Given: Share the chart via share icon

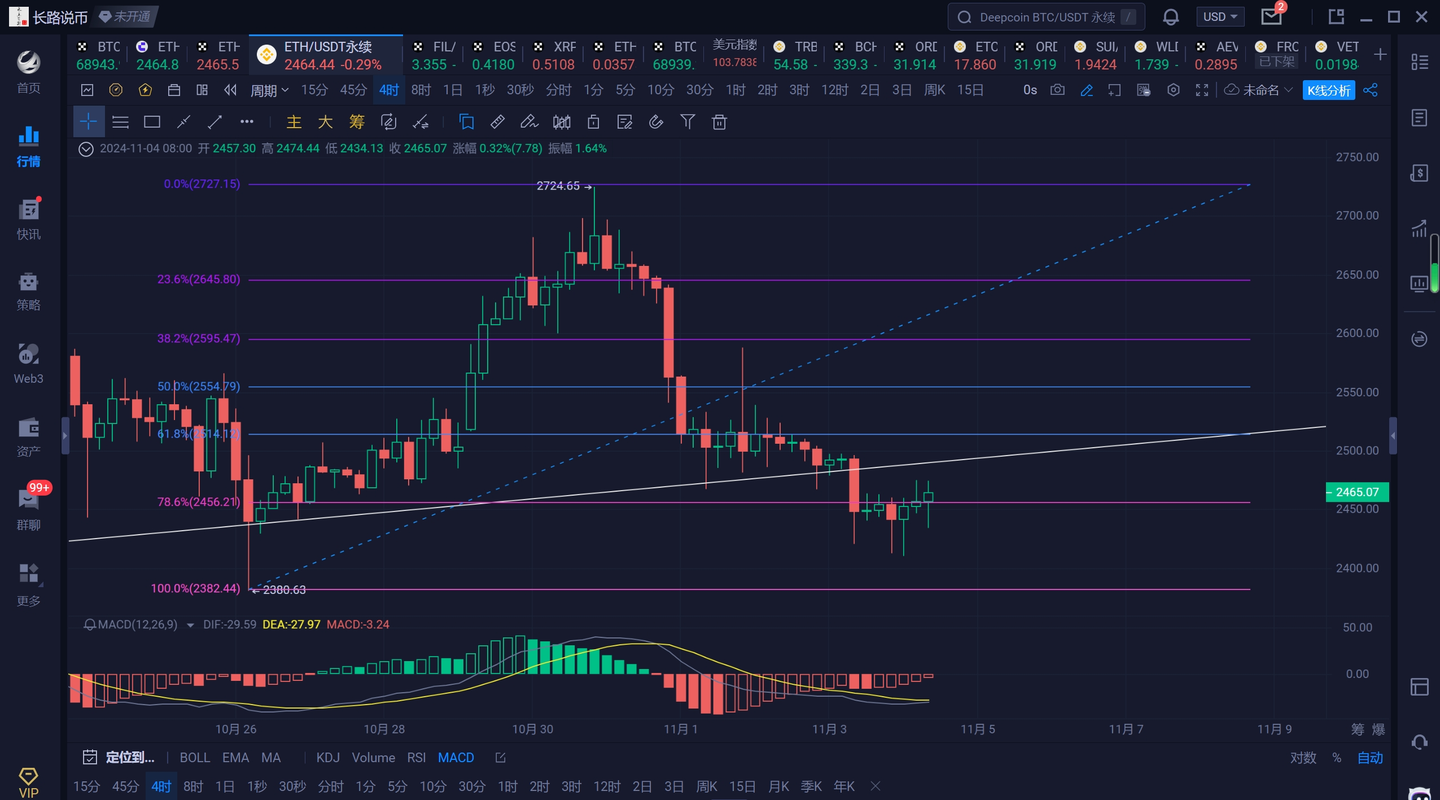Looking at the screenshot, I should coord(1371,90).
